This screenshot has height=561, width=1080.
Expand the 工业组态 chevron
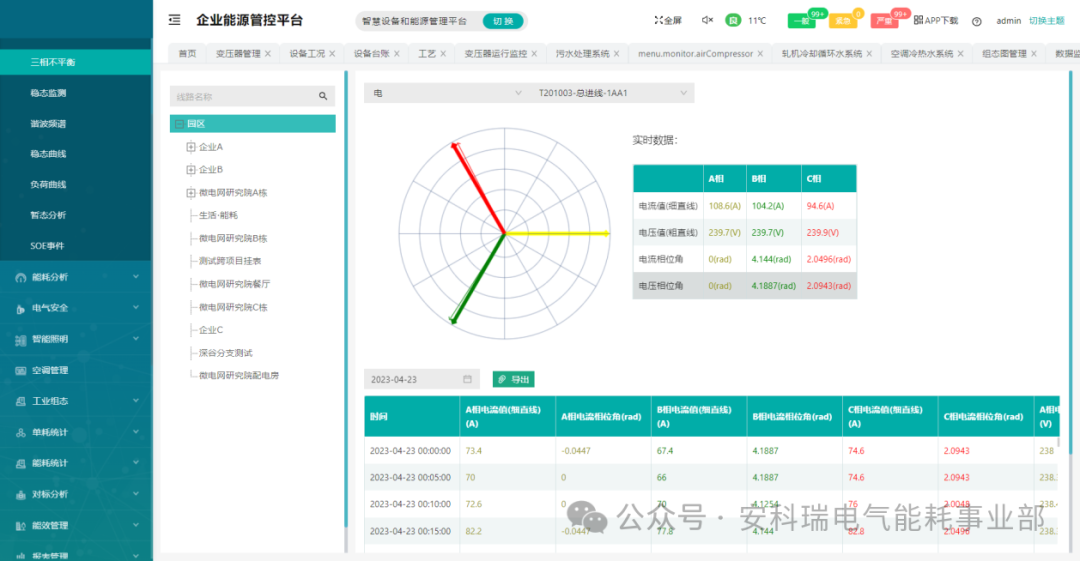(136, 400)
